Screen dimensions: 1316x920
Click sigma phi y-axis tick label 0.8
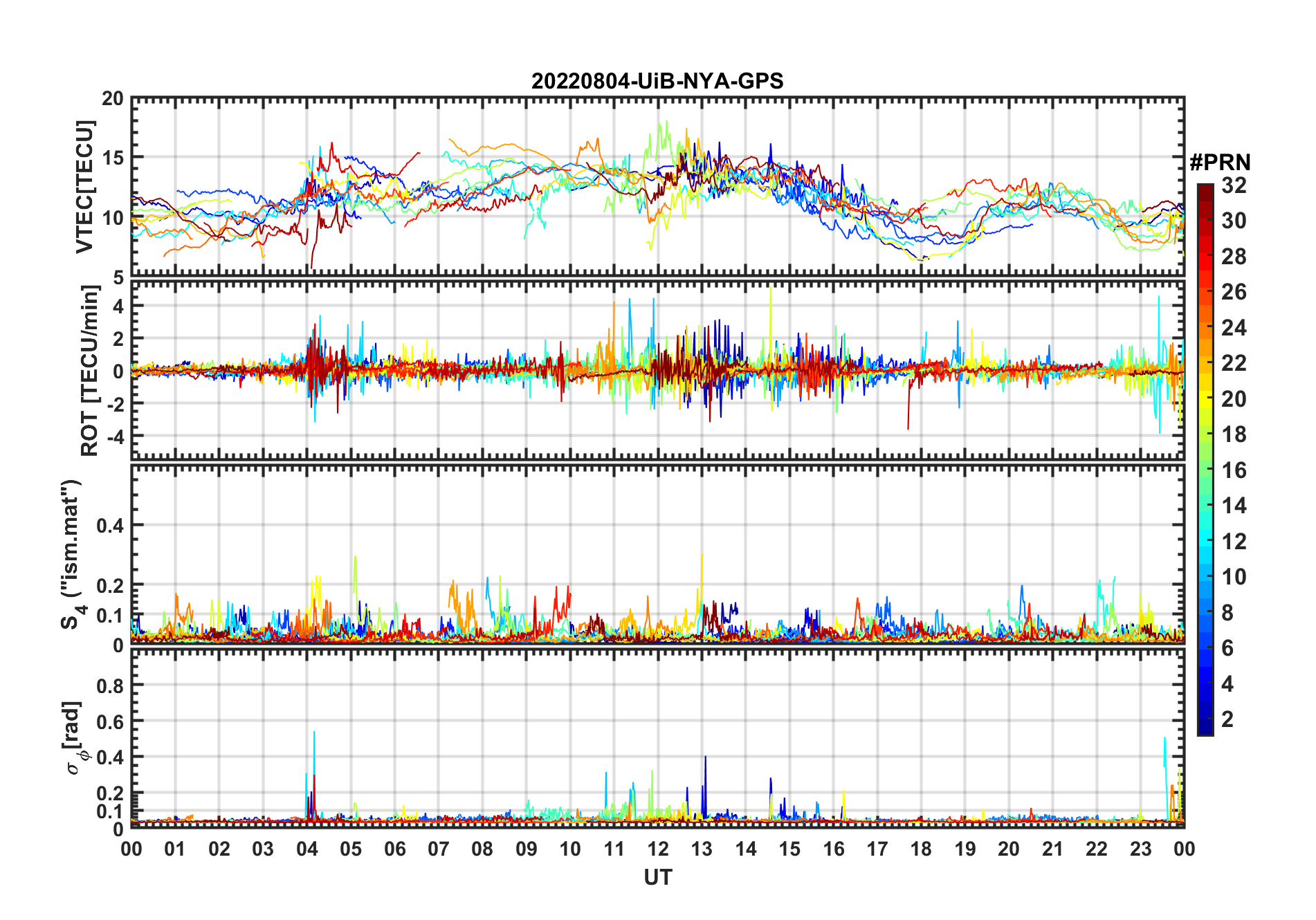110,686
